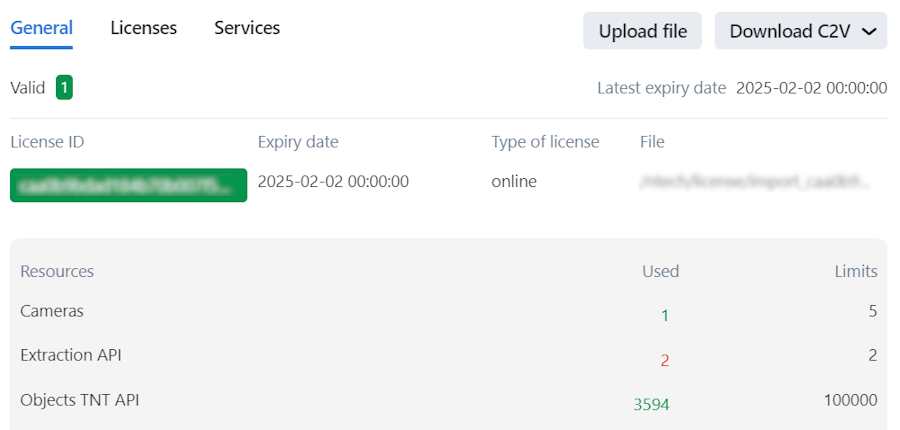Click the Extraction API used value 2
Screen dimensions: 900x430
(664, 360)
